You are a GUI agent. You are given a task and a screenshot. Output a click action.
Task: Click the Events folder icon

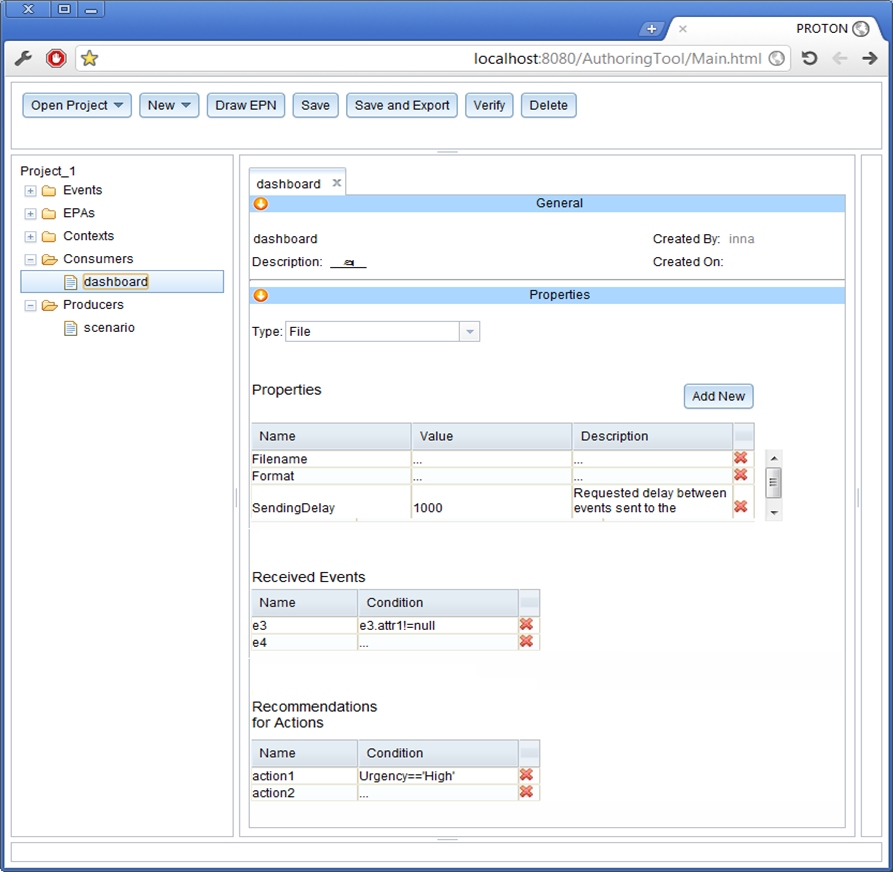point(49,190)
